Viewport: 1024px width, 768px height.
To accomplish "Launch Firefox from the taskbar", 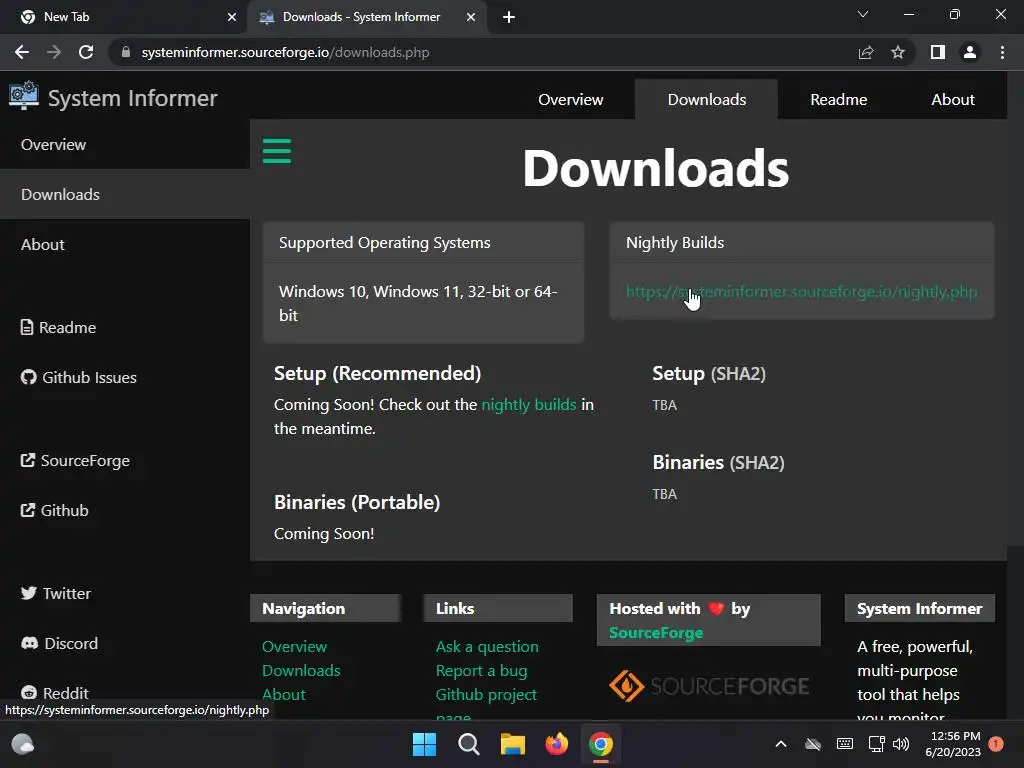I will 556,744.
